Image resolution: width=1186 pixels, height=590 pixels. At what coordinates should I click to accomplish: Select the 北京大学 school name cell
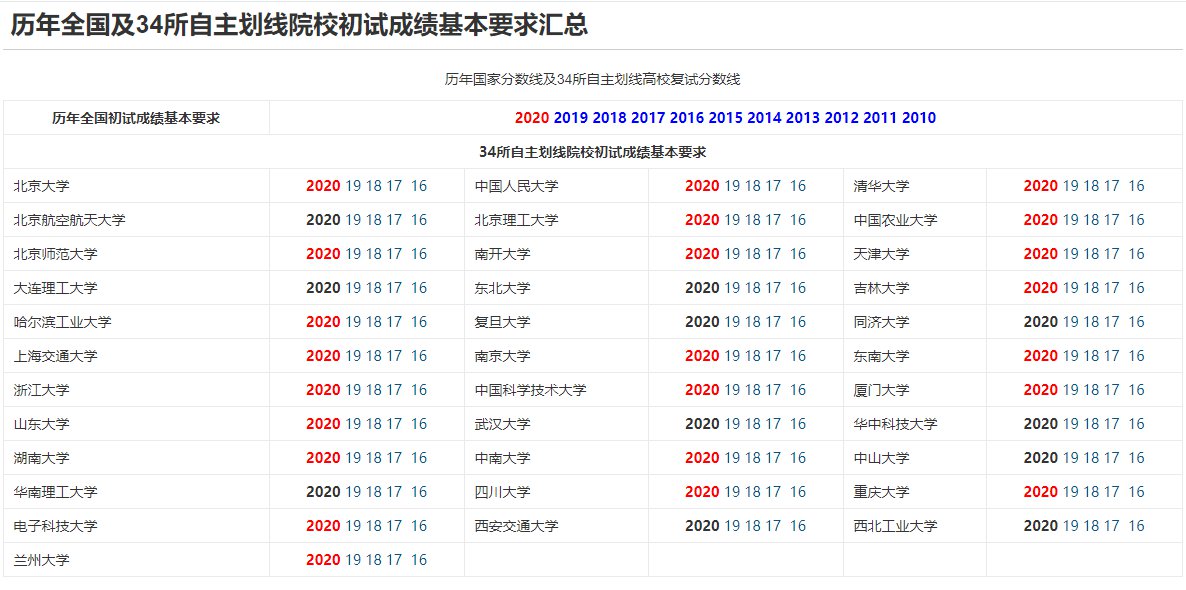pos(136,186)
